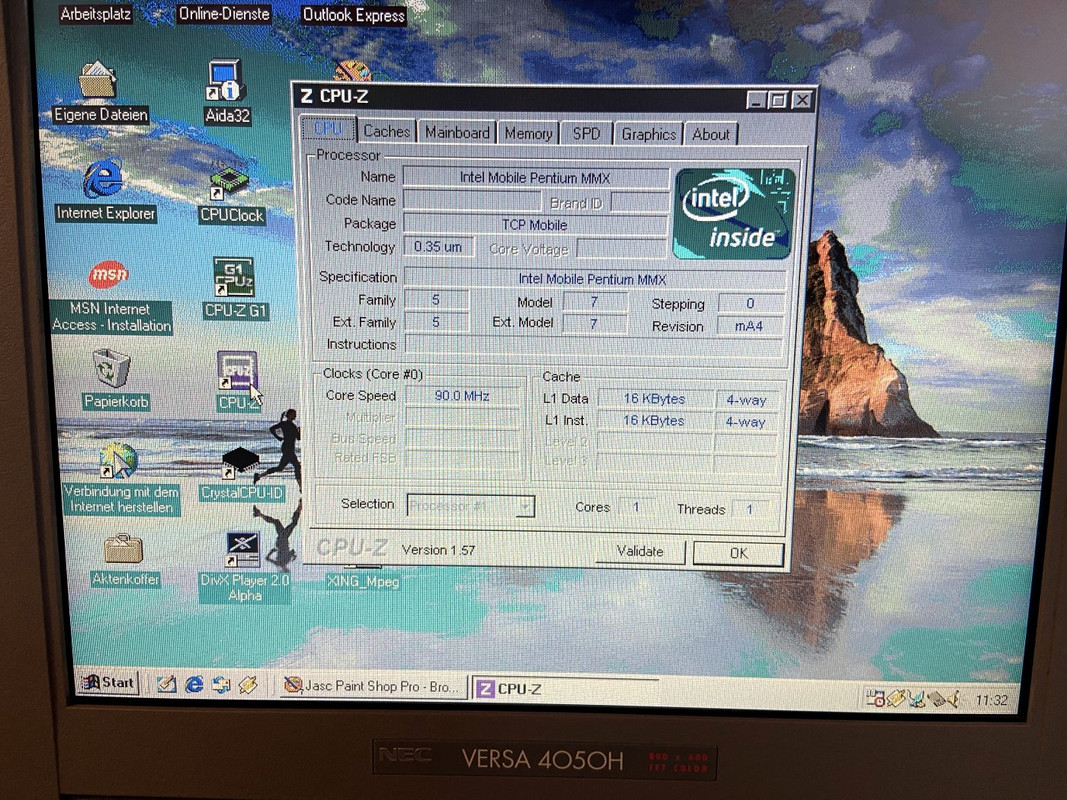The height and width of the screenshot is (800, 1067).
Task: Launch CPUClock desktop shortcut
Action: click(x=231, y=194)
